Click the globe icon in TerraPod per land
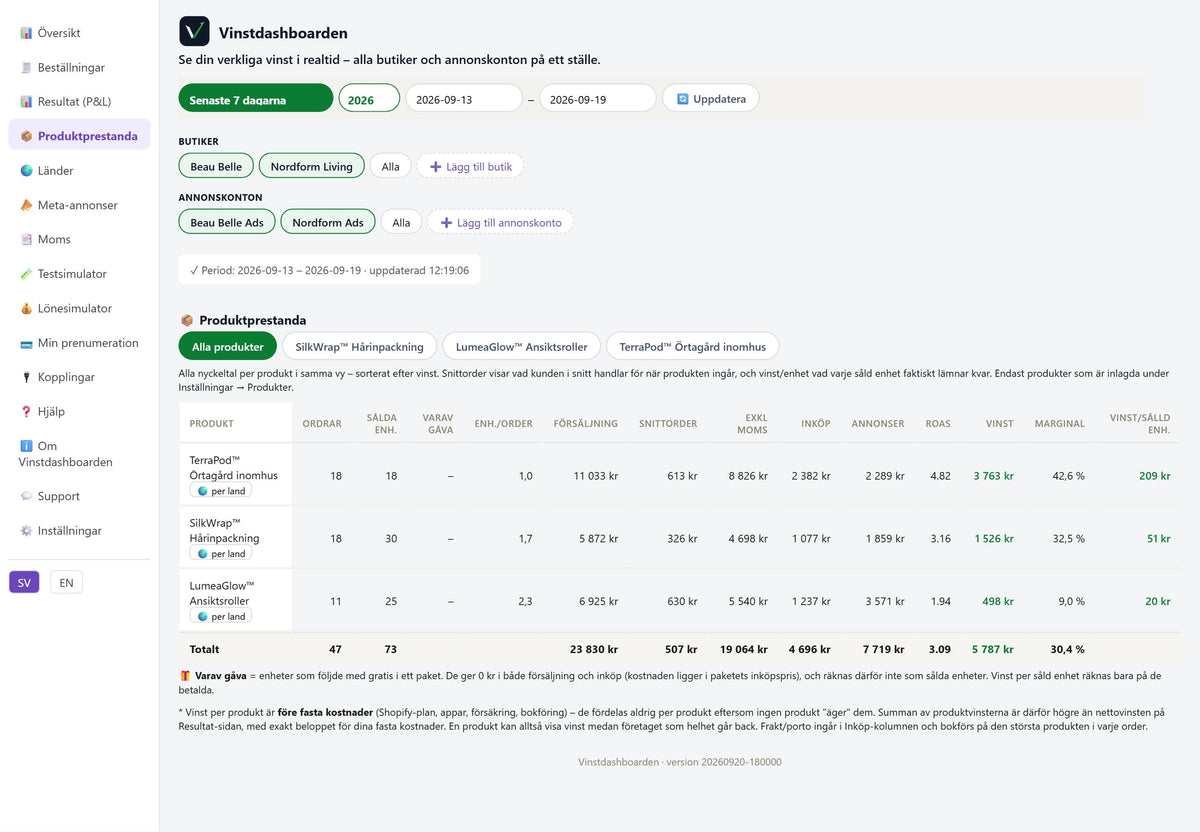This screenshot has width=1200, height=832. 203,491
